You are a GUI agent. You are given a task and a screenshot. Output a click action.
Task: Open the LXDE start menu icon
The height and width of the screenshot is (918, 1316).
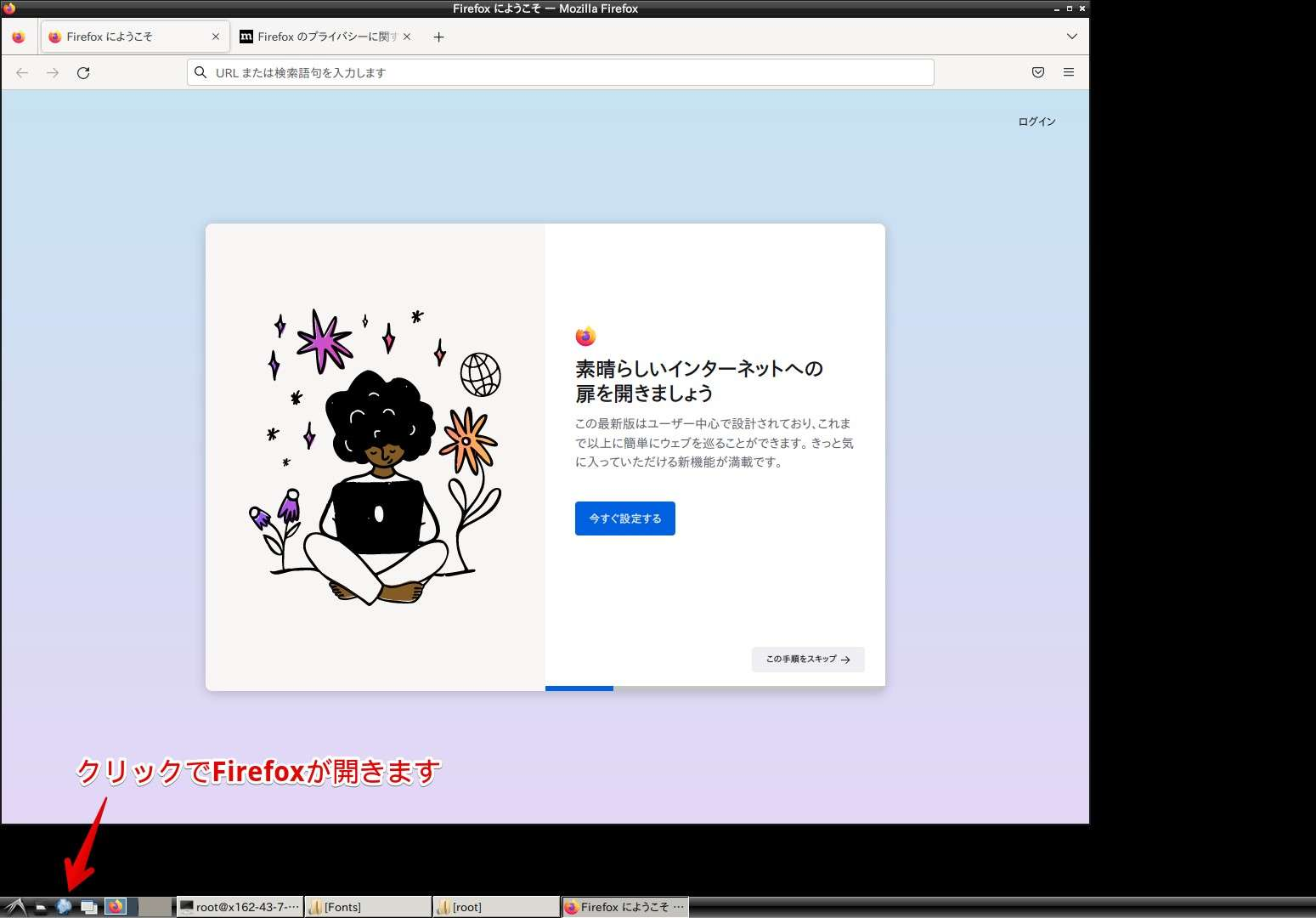coord(14,907)
